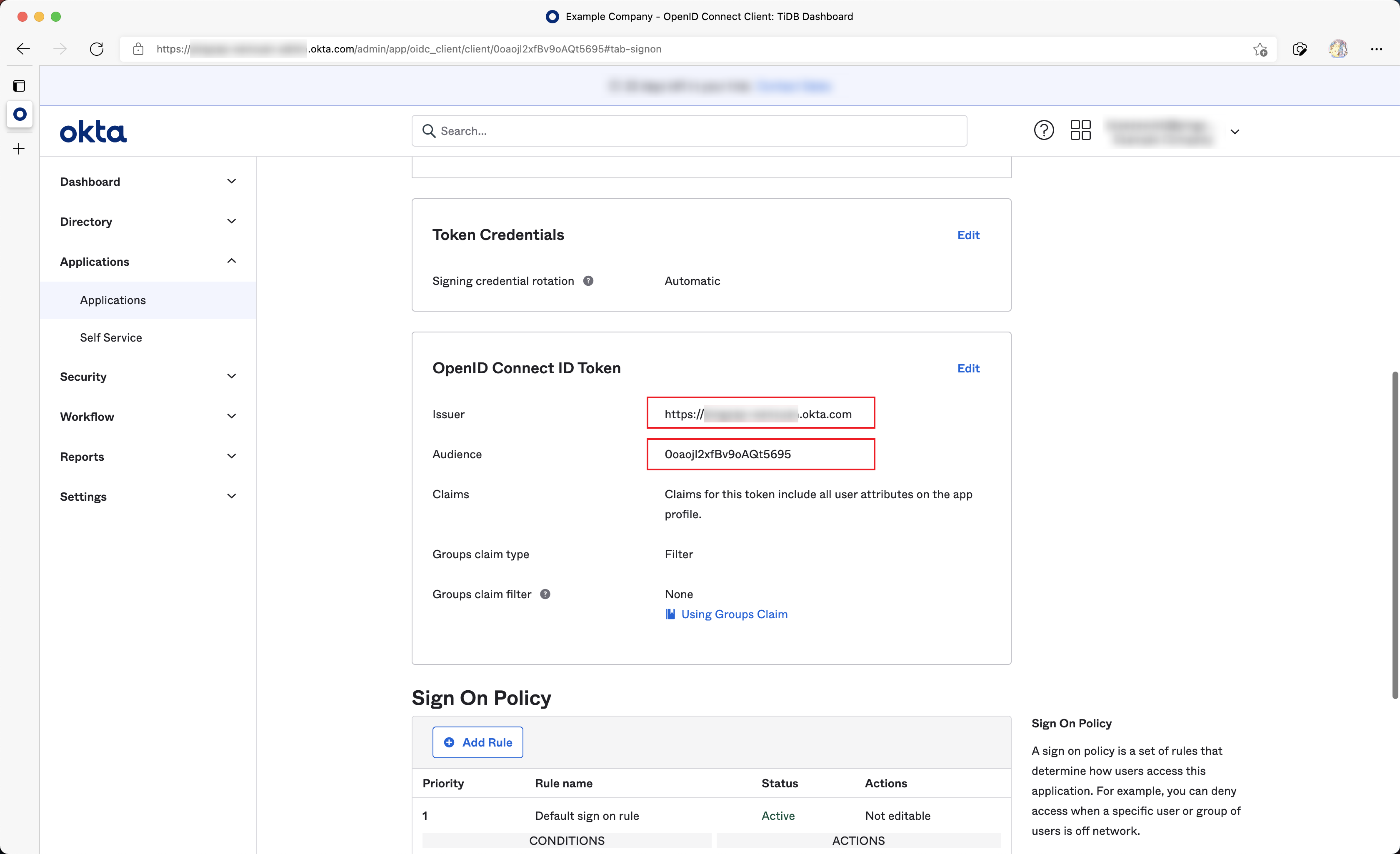The height and width of the screenshot is (854, 1400).
Task: Open the browser profile avatar
Action: coord(1338,49)
